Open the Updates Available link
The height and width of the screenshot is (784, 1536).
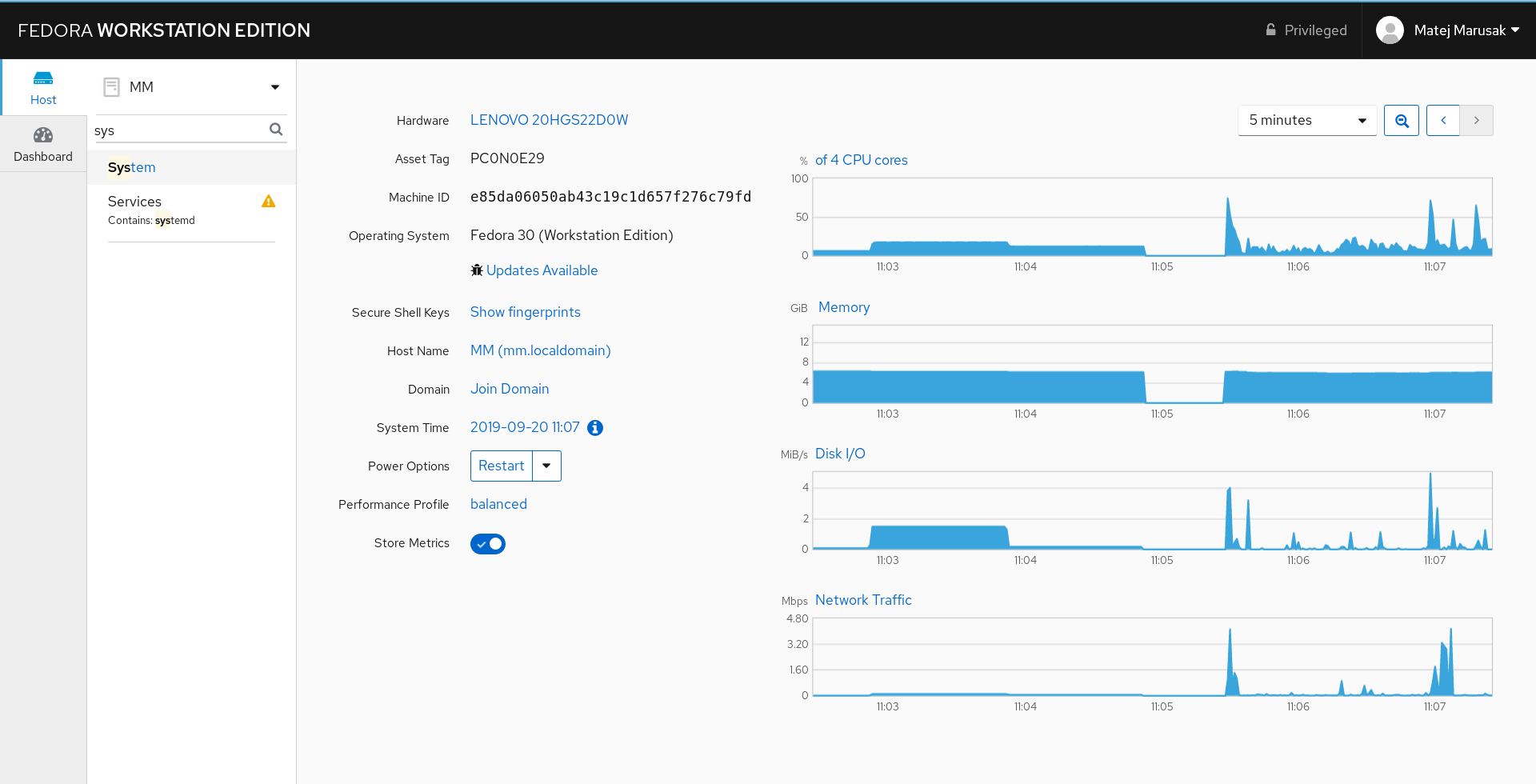(542, 270)
